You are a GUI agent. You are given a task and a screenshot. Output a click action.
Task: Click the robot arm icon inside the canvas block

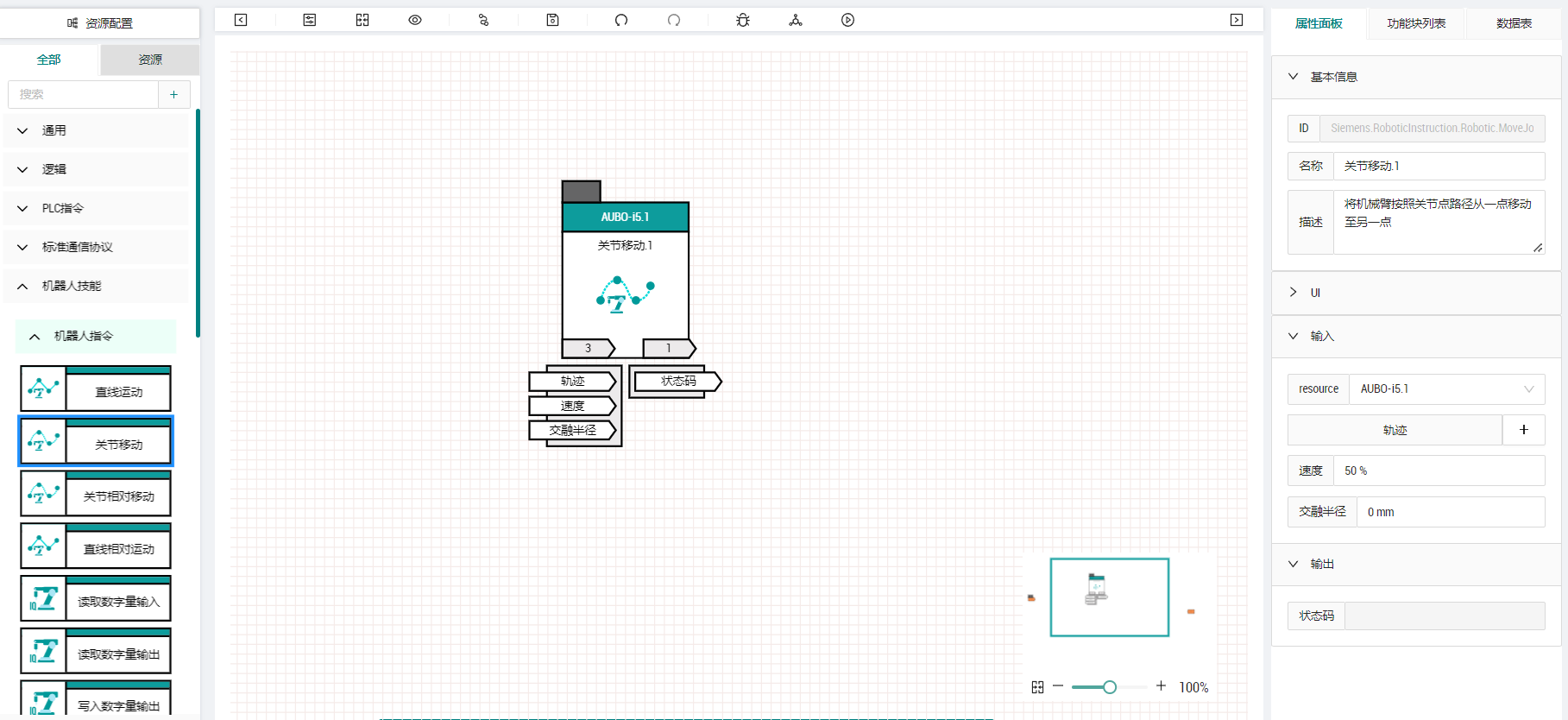[626, 294]
